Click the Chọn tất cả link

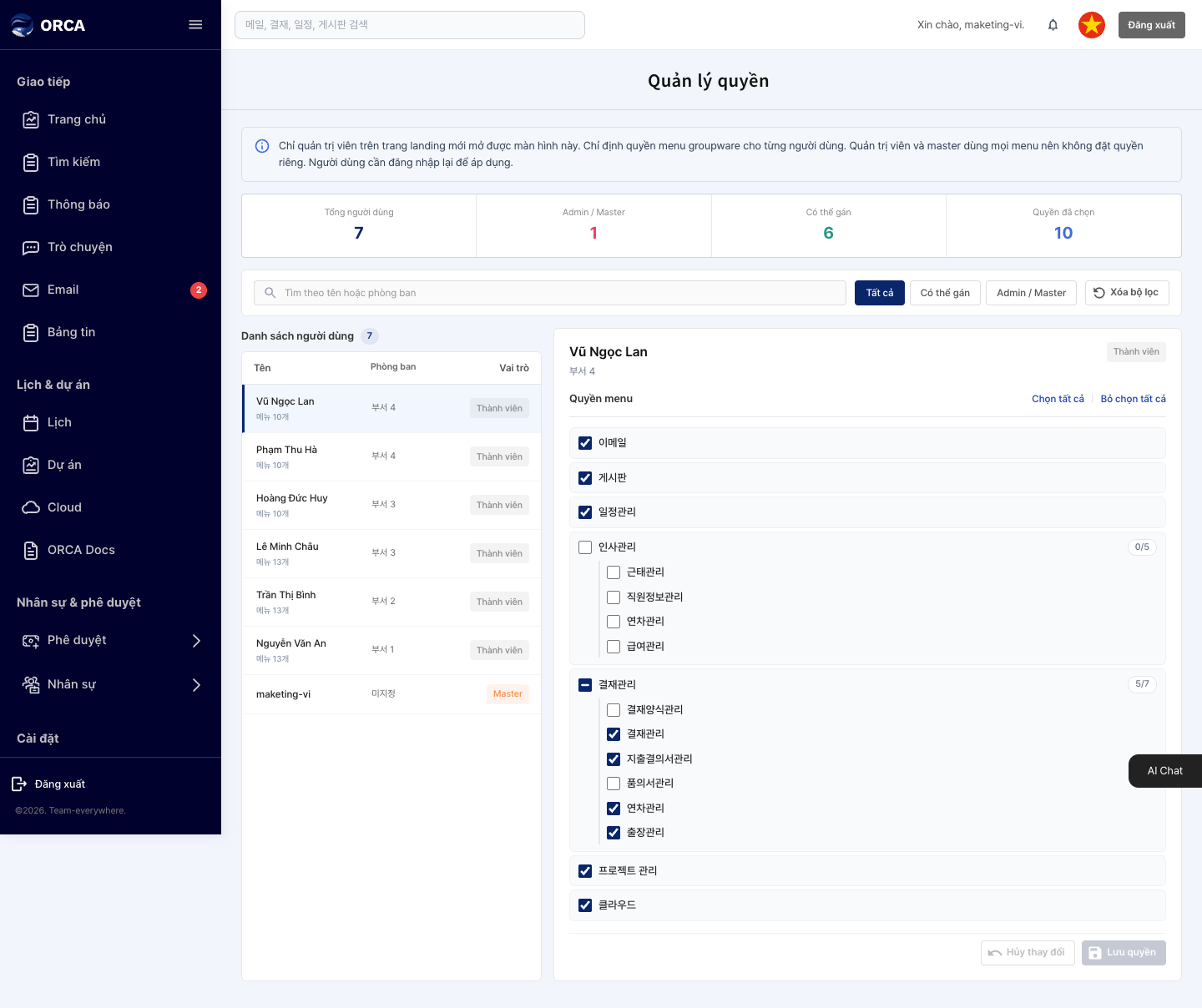[1058, 399]
